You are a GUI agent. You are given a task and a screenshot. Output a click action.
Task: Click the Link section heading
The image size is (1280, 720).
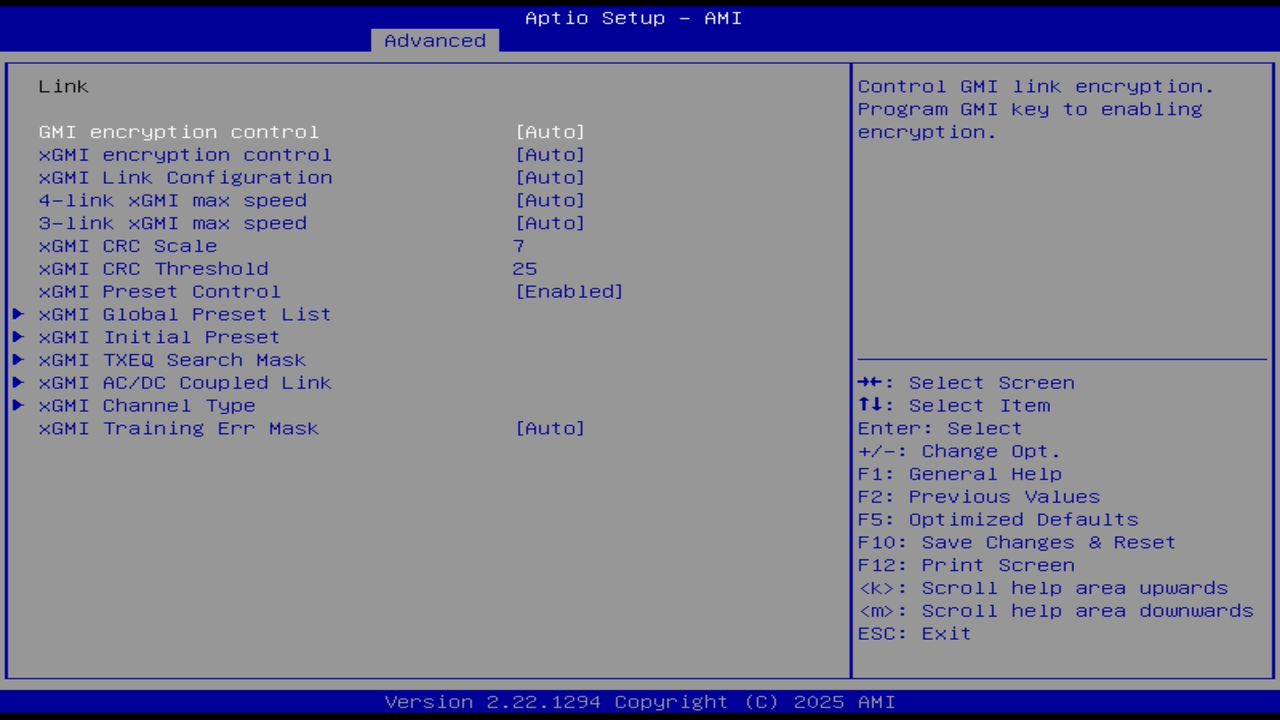pyautogui.click(x=63, y=86)
